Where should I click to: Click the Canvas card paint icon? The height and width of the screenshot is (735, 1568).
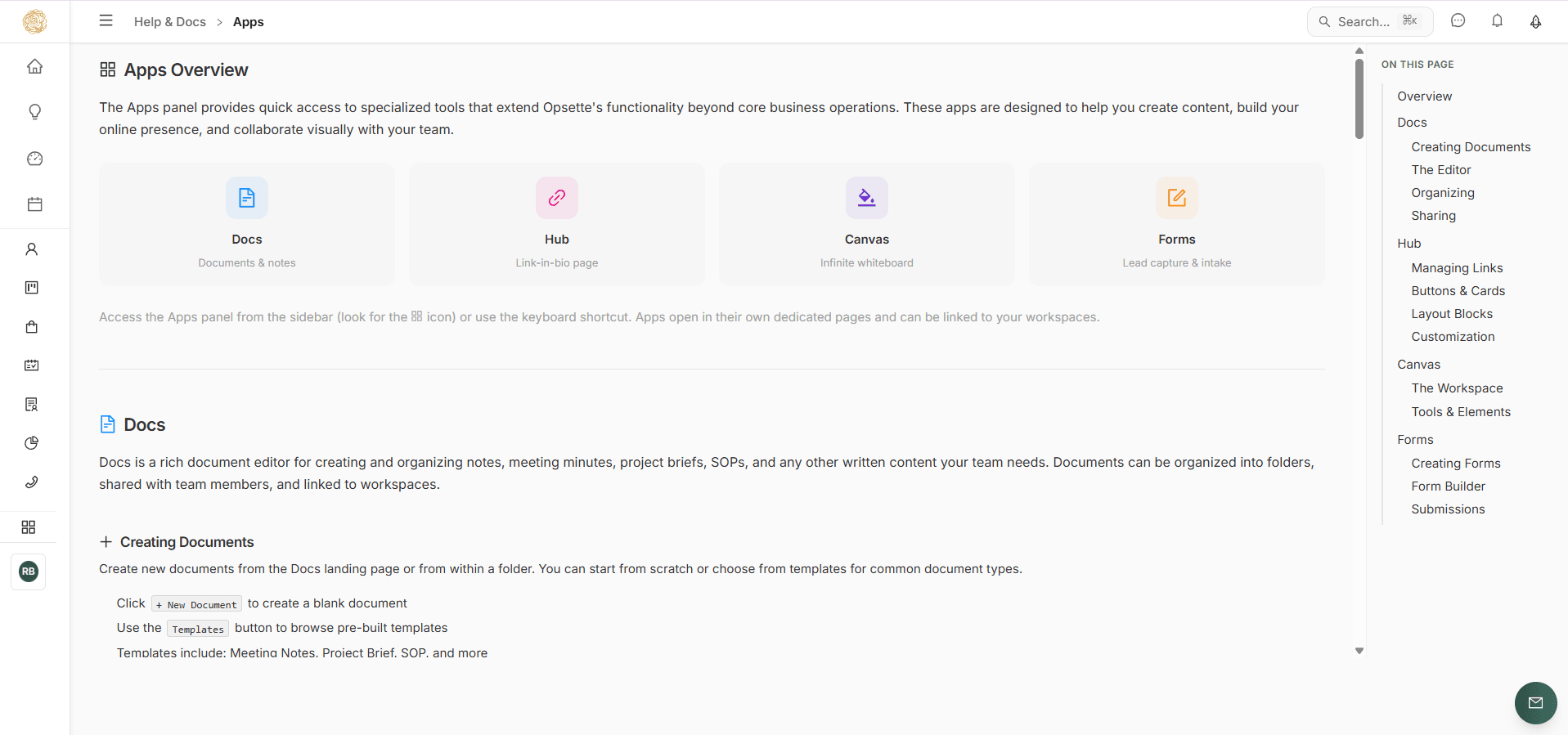[x=867, y=198]
